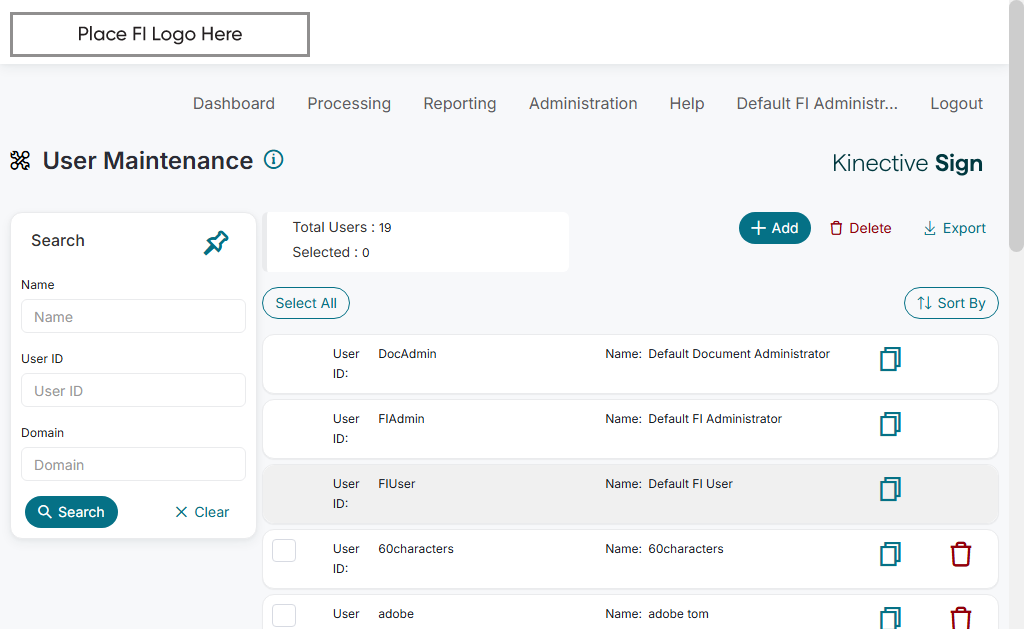The width and height of the screenshot is (1024, 629).
Task: Toggle the pin icon on Search panel
Action: point(216,242)
